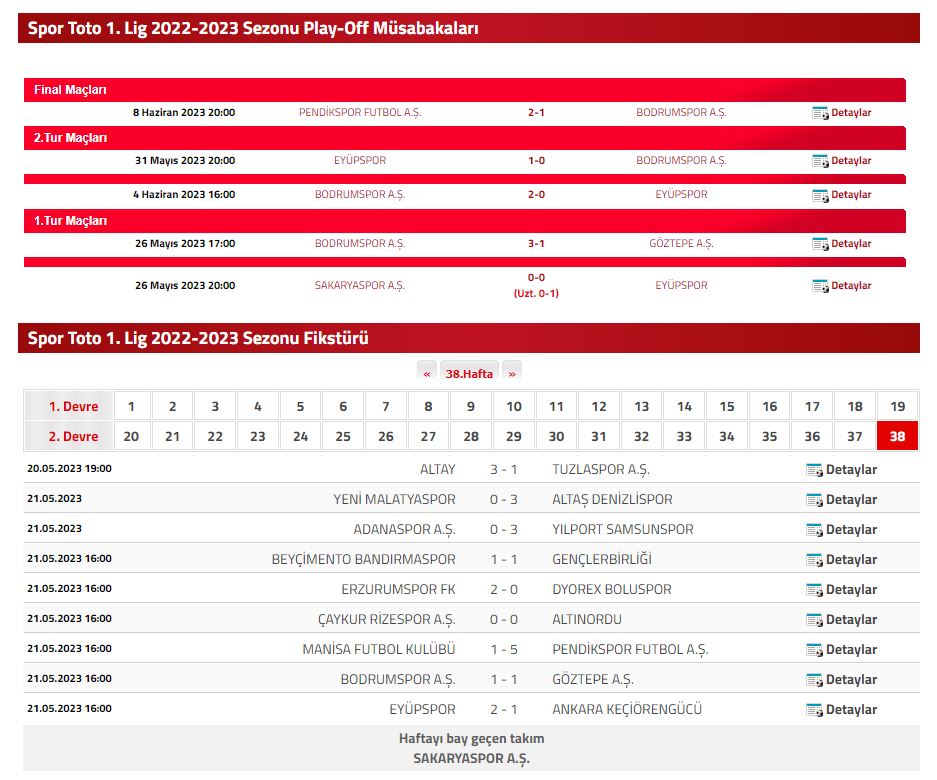The width and height of the screenshot is (937, 780).
Task: Click details icon for Erzurumspor vs Boluspor
Action: point(814,589)
